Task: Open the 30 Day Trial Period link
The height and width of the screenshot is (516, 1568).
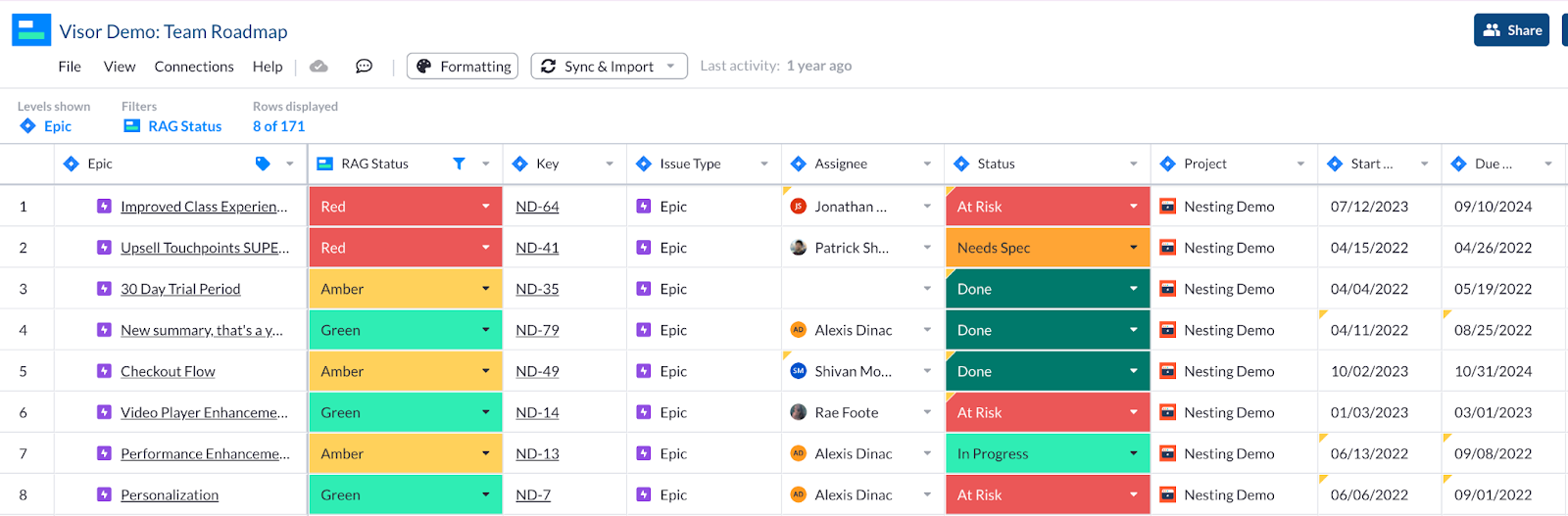Action: pyautogui.click(x=180, y=289)
